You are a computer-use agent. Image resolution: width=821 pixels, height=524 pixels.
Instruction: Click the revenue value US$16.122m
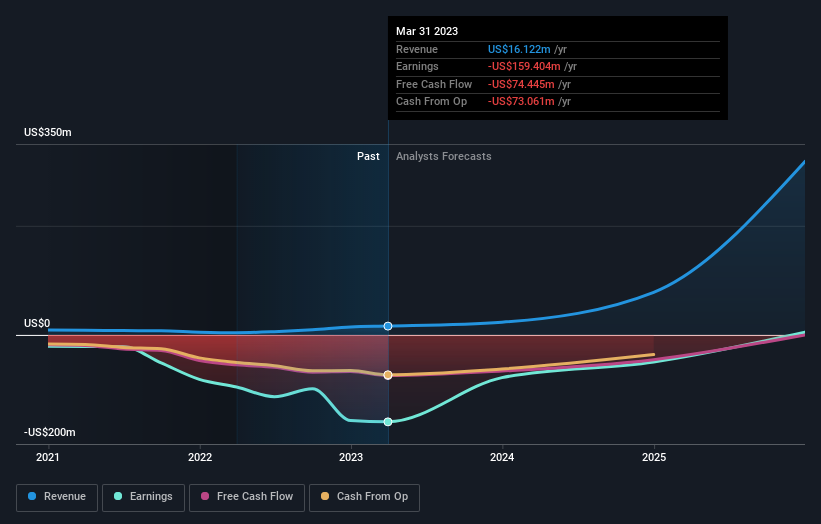click(519, 49)
